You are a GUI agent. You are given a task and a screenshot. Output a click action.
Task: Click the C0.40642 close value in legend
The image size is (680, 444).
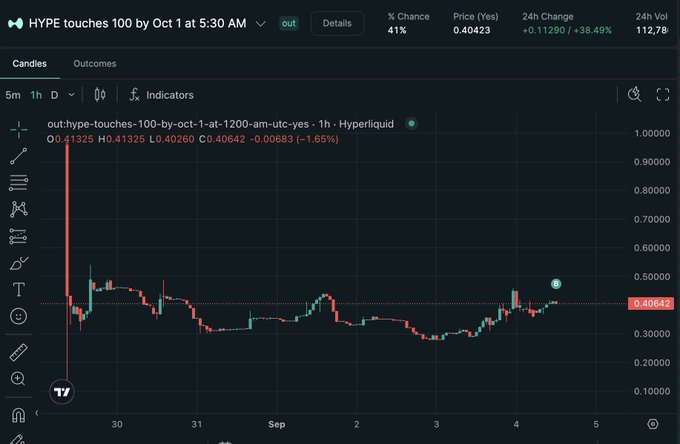coord(222,139)
